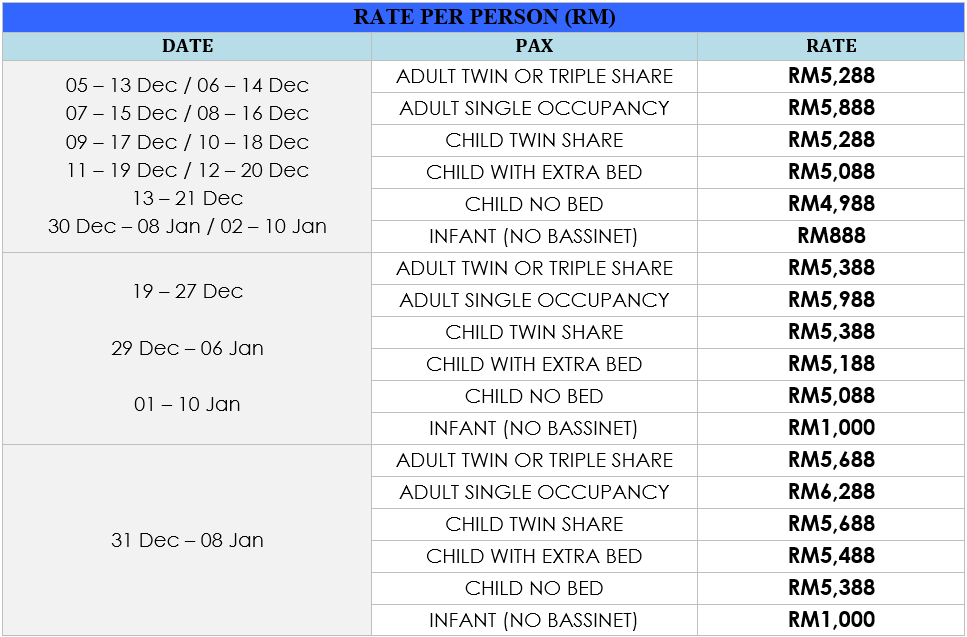Image resolution: width=967 pixels, height=637 pixels.
Task: Click the RATE PER PERSON (RM) title
Action: click(484, 18)
